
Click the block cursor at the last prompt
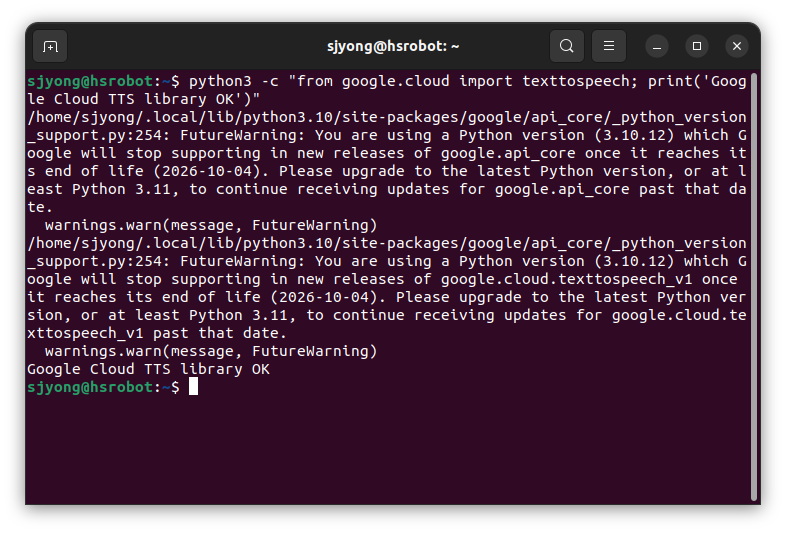coord(193,387)
